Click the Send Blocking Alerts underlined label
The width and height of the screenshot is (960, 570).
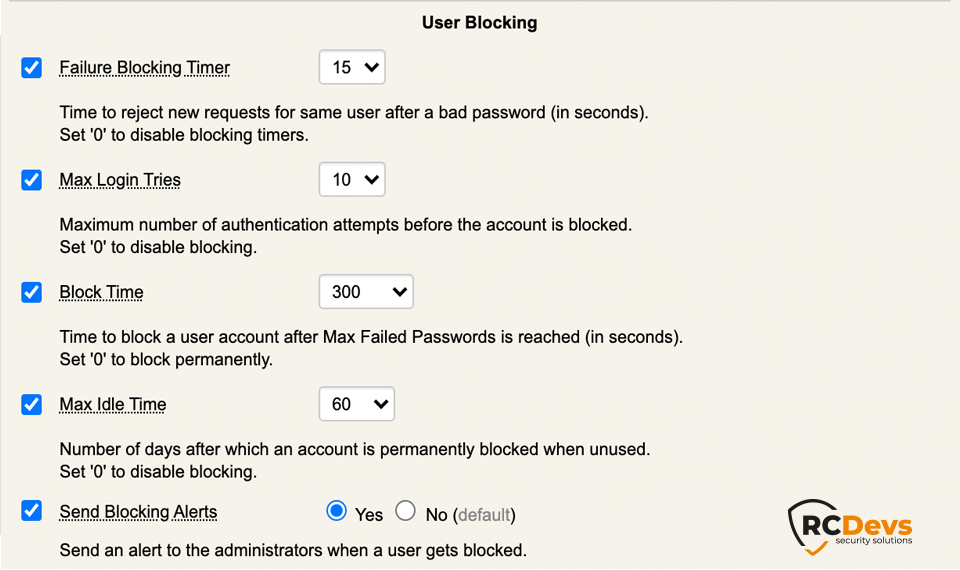tap(138, 512)
